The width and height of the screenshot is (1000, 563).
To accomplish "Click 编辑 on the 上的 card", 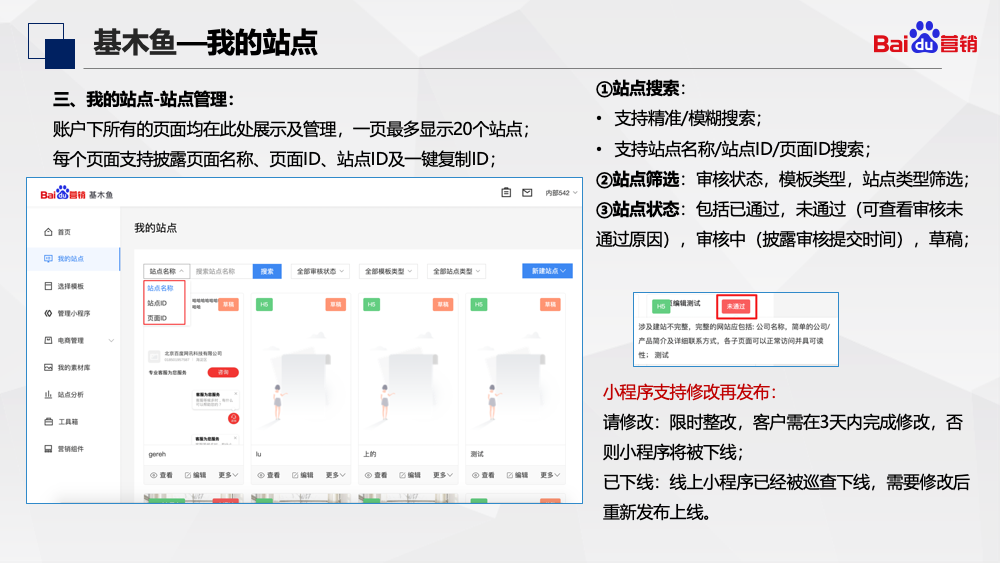I will tap(410, 475).
